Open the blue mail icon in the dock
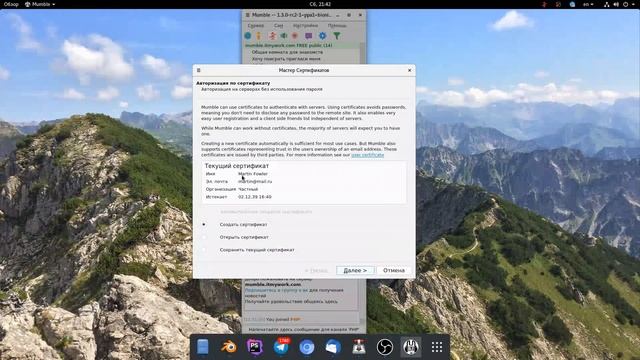This screenshot has height=360, width=640. click(x=333, y=347)
